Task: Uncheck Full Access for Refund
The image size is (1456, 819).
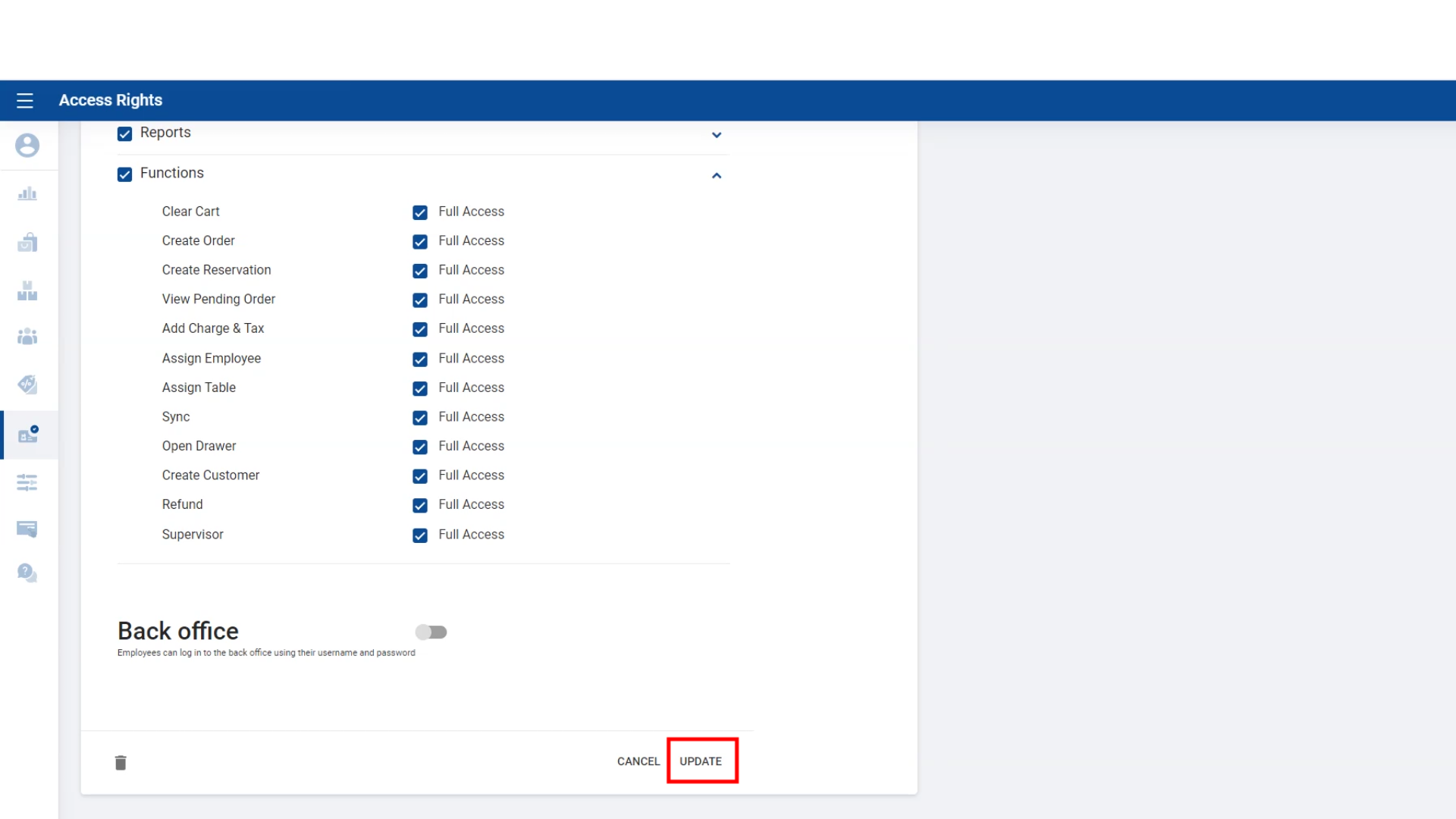Action: coord(420,505)
